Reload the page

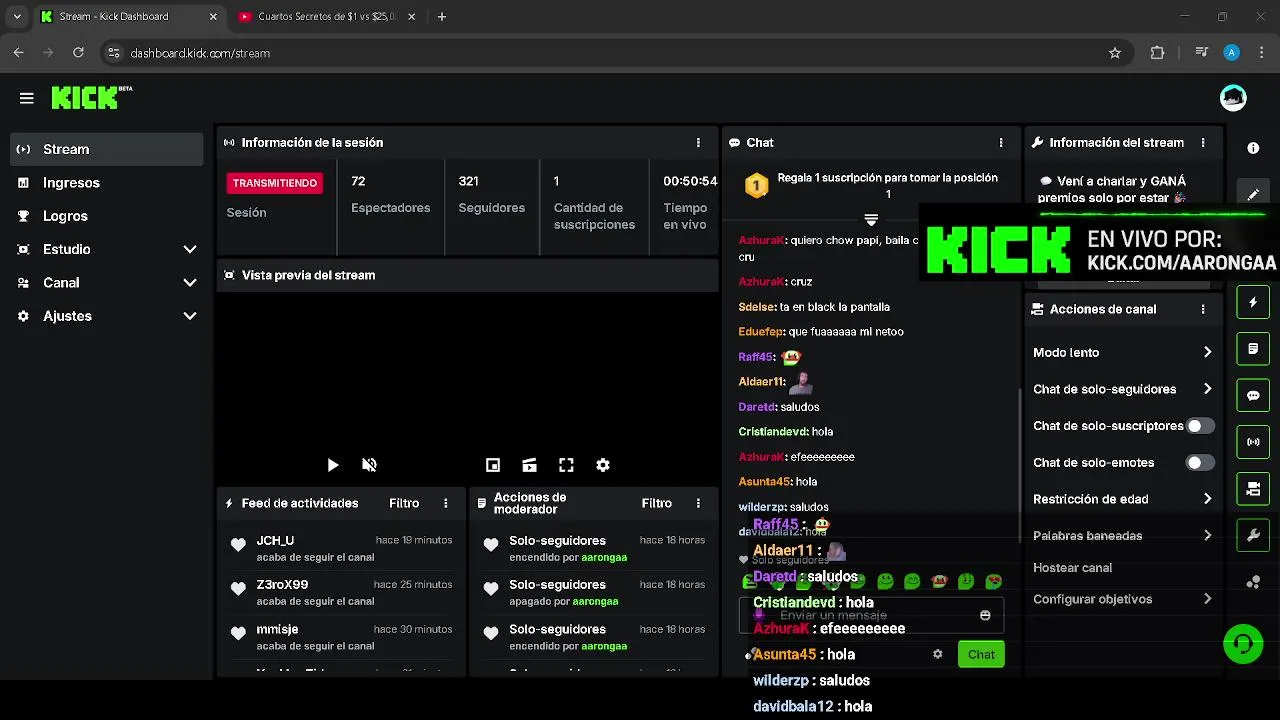79,53
